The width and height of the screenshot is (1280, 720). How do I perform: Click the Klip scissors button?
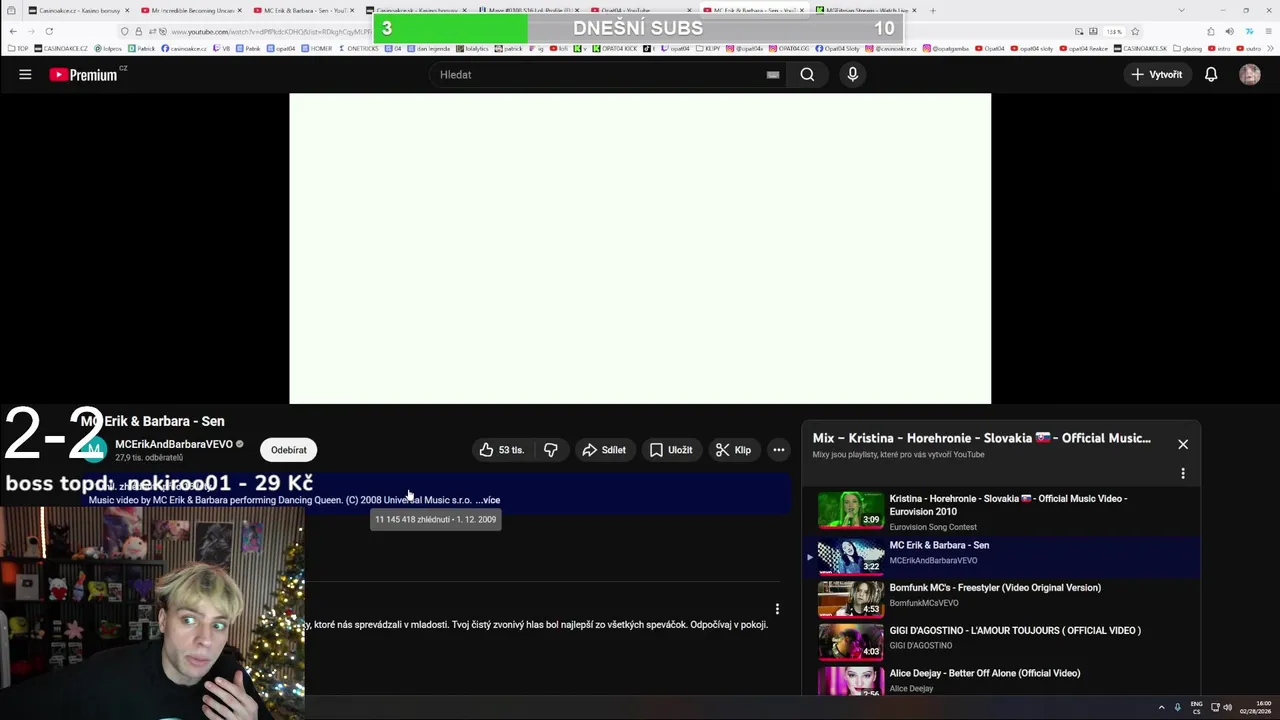[733, 450]
